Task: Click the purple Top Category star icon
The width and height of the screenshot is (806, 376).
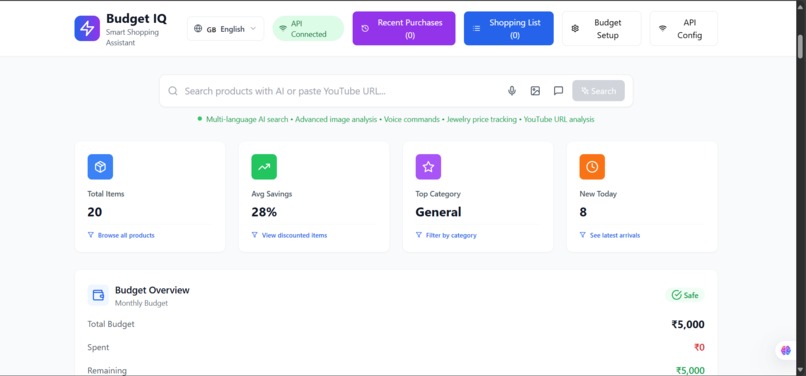Action: click(428, 167)
